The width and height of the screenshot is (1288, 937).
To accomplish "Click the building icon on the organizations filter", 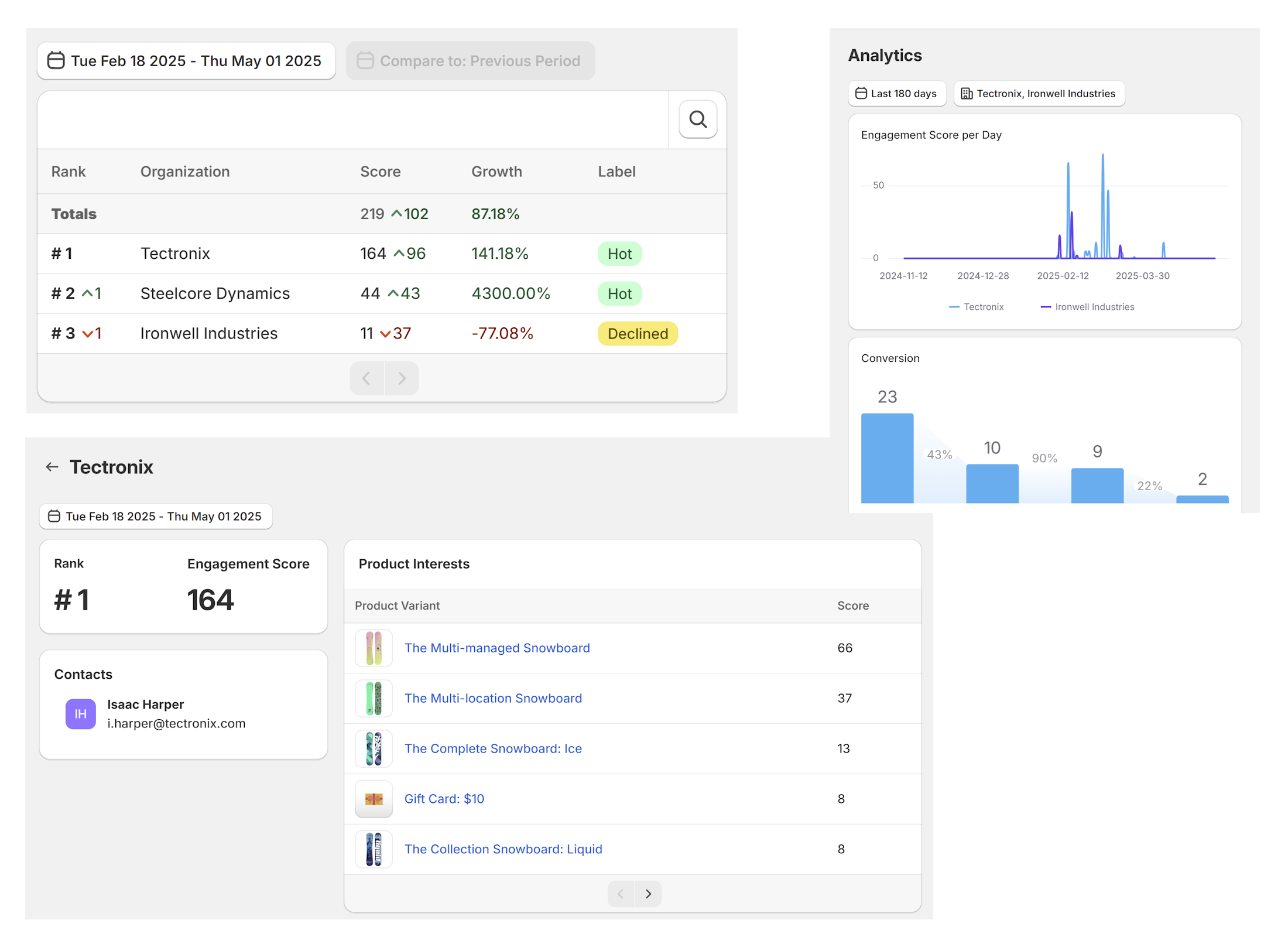I will pyautogui.click(x=966, y=93).
